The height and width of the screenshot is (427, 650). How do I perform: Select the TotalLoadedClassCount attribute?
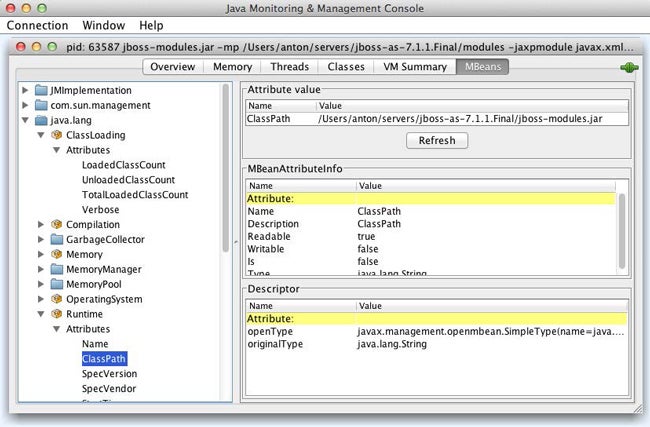coord(135,195)
